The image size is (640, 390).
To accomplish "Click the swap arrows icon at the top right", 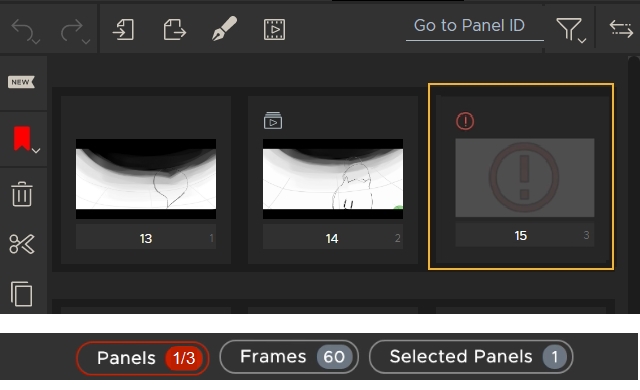I will (621, 29).
